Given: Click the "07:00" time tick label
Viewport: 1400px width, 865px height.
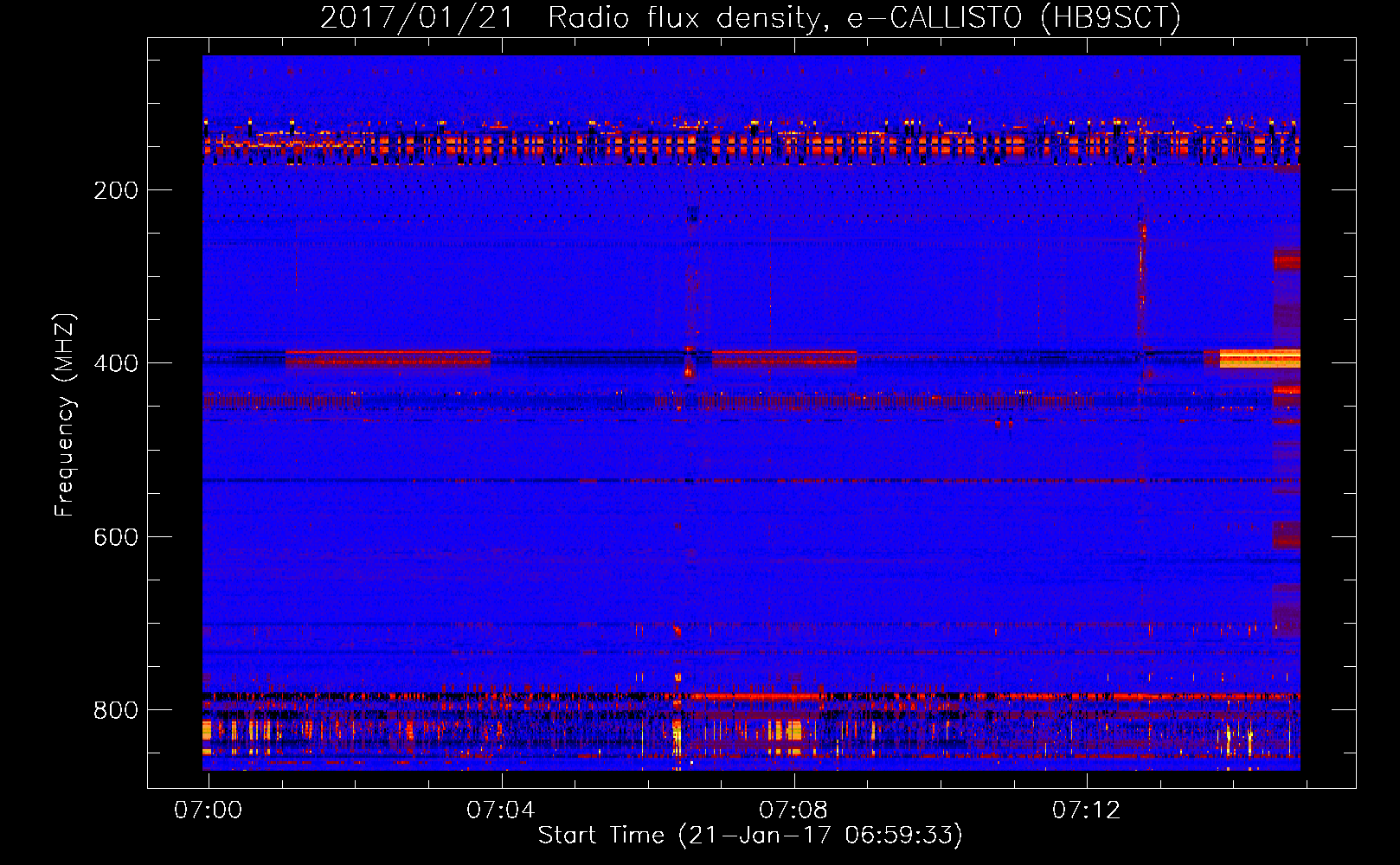Looking at the screenshot, I should point(209,811).
